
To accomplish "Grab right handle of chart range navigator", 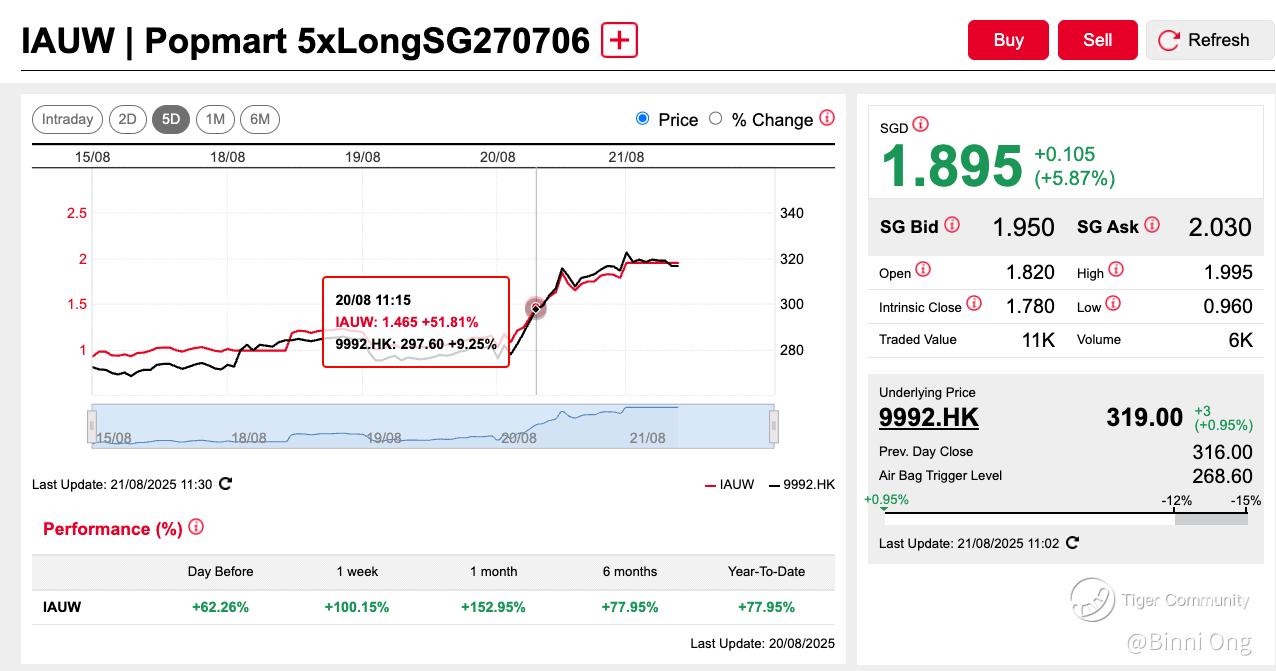I will 773,427.
